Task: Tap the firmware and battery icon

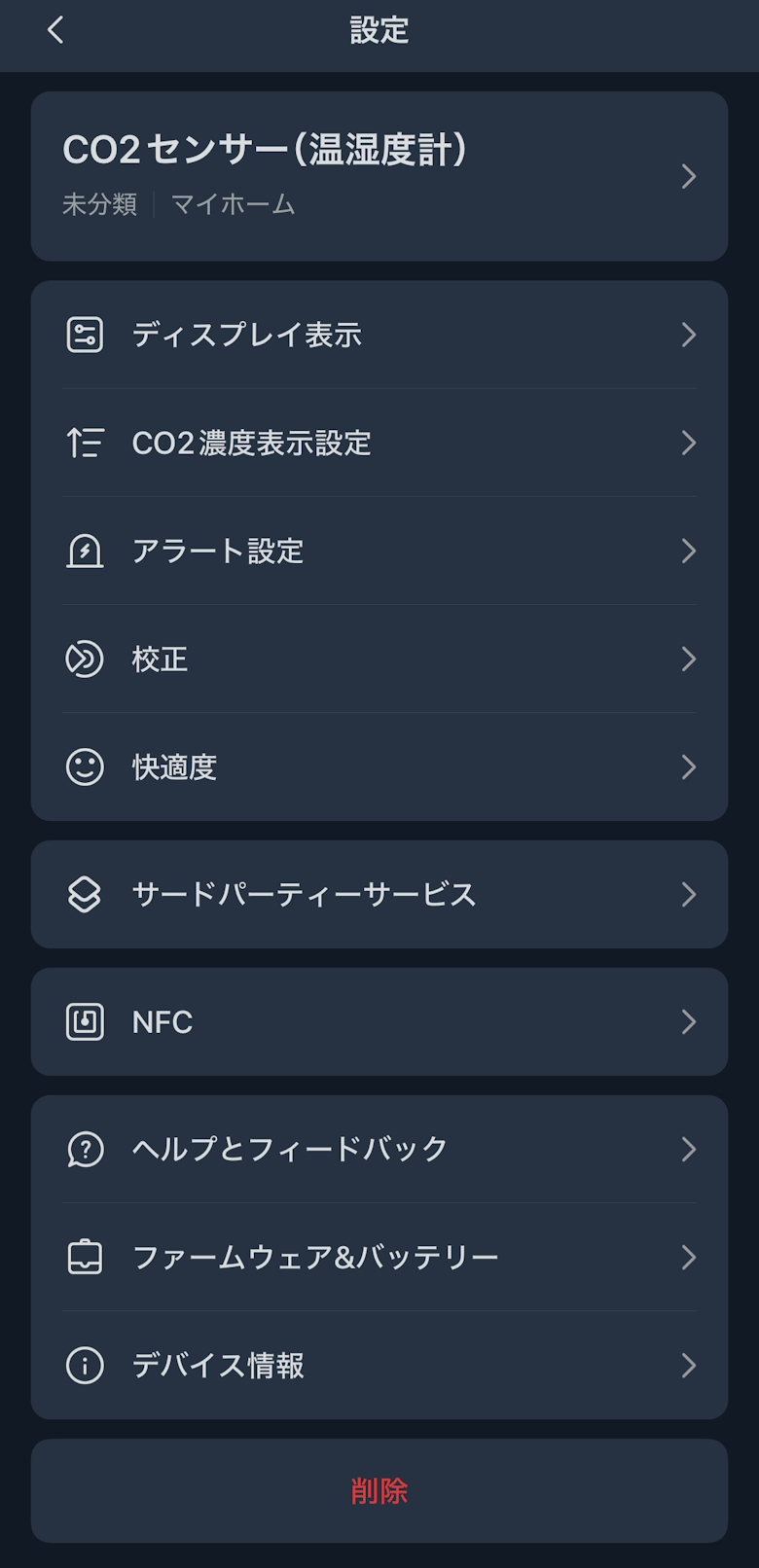Action: coord(85,1257)
